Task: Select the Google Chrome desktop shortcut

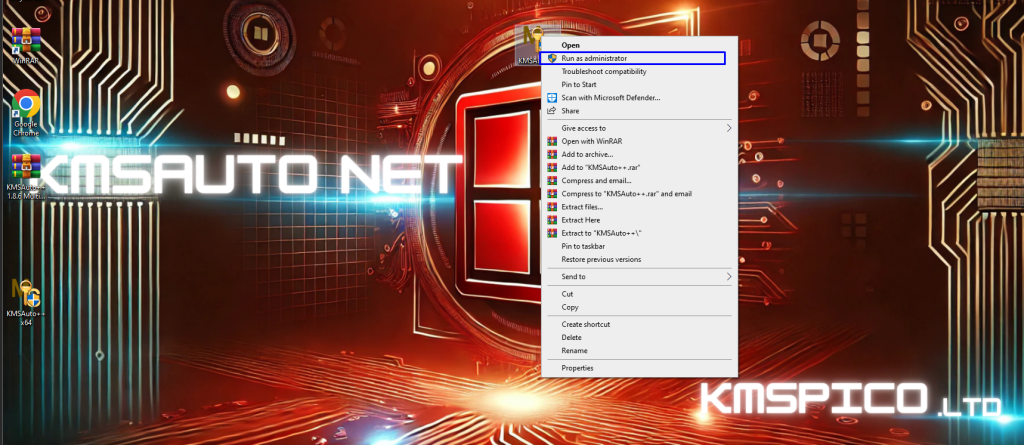Action: [x=26, y=104]
